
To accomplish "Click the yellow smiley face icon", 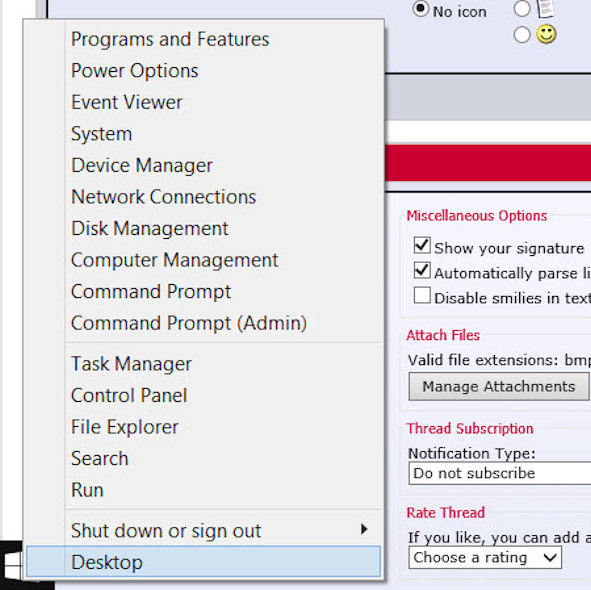I will [x=547, y=34].
